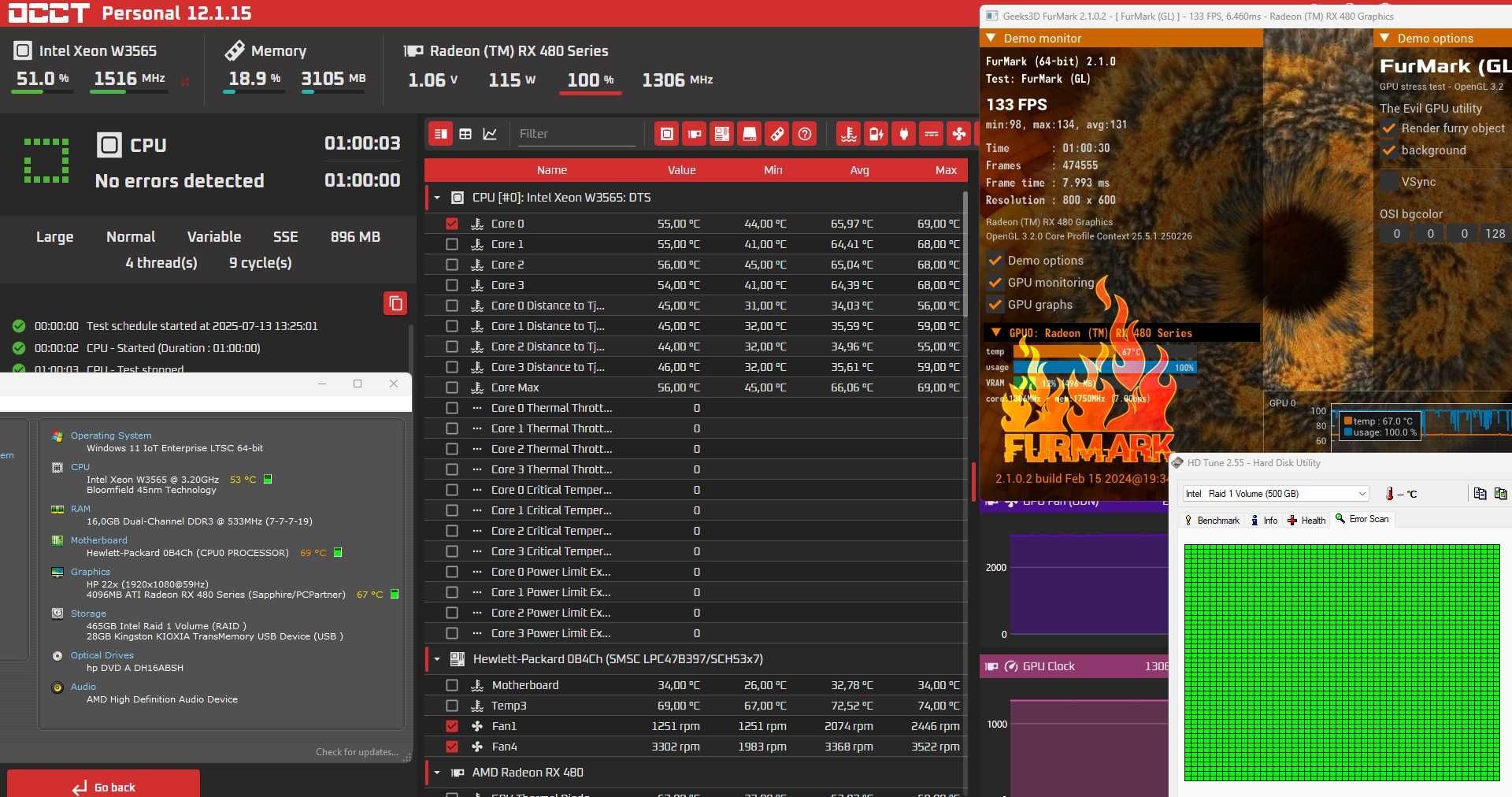
Task: Click the Speccy CPU chip icon
Action: tap(57, 467)
